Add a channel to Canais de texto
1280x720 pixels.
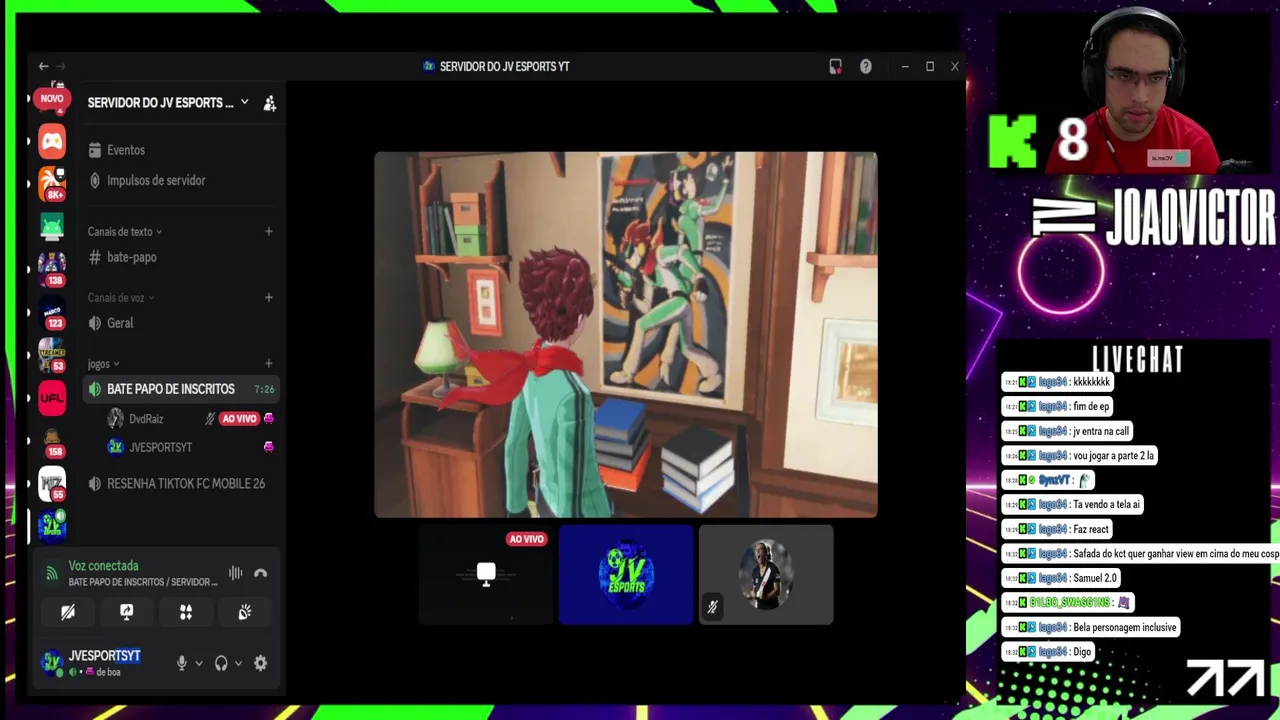pyautogui.click(x=268, y=232)
